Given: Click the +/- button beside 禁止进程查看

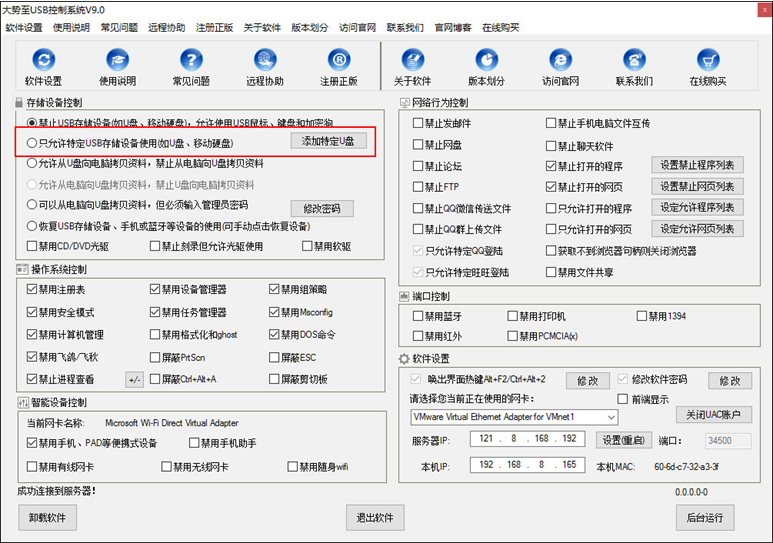Looking at the screenshot, I should 135,380.
